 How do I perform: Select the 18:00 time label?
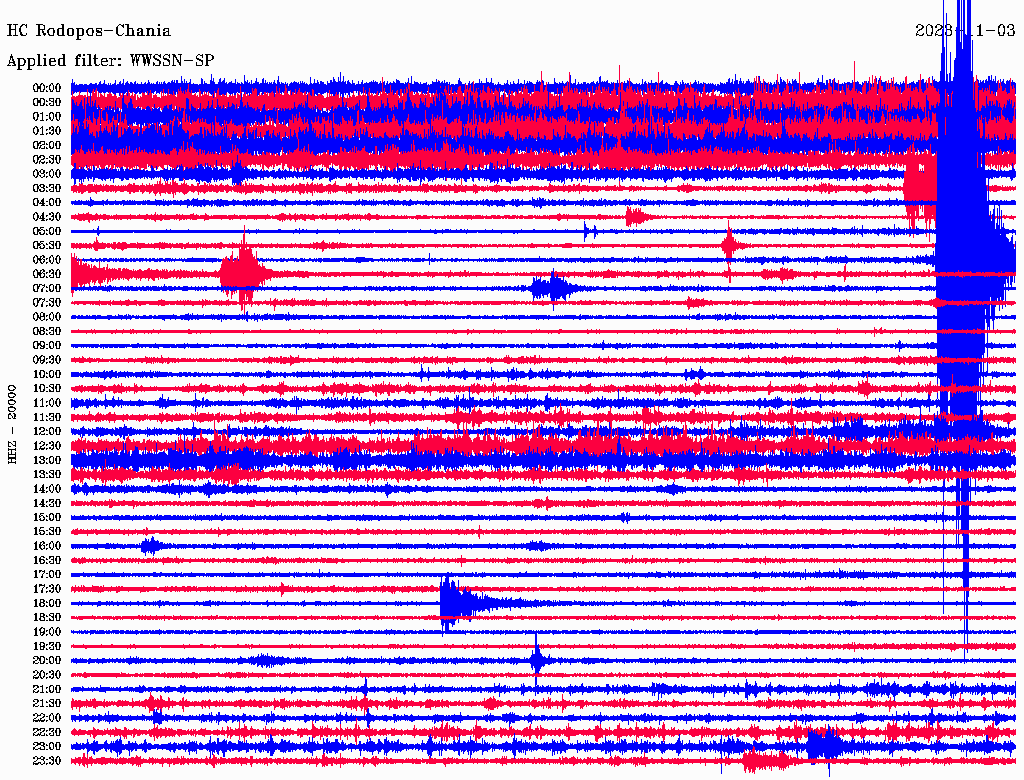tap(46, 604)
